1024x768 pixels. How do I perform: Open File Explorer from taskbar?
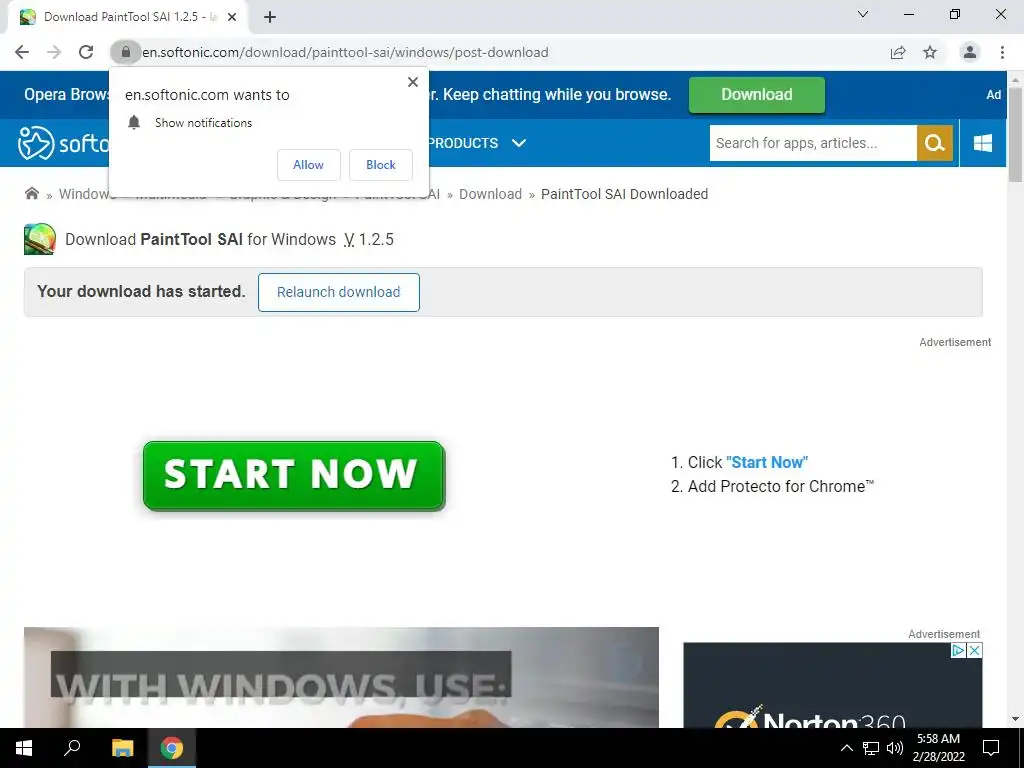tap(122, 748)
